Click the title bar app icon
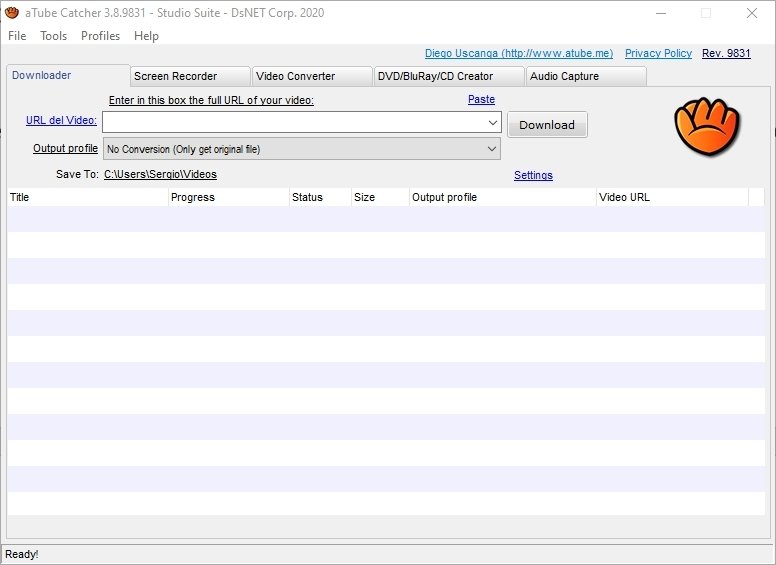776x565 pixels. click(11, 13)
